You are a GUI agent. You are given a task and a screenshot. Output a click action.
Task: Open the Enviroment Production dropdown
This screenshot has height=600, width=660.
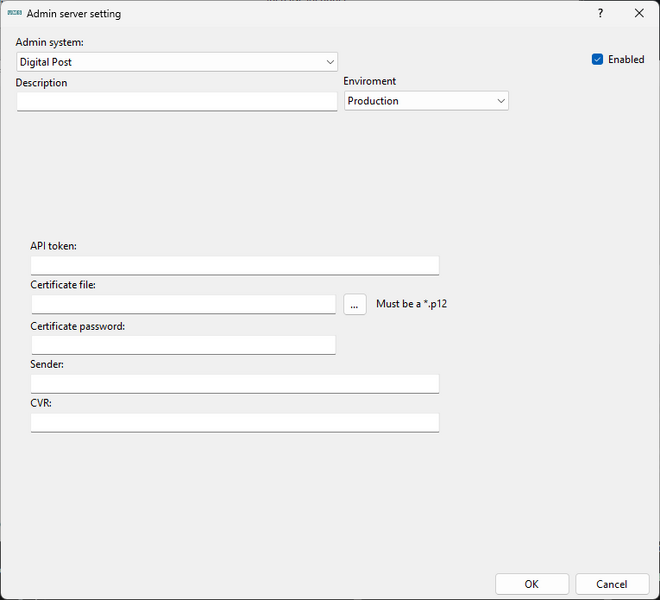click(426, 101)
